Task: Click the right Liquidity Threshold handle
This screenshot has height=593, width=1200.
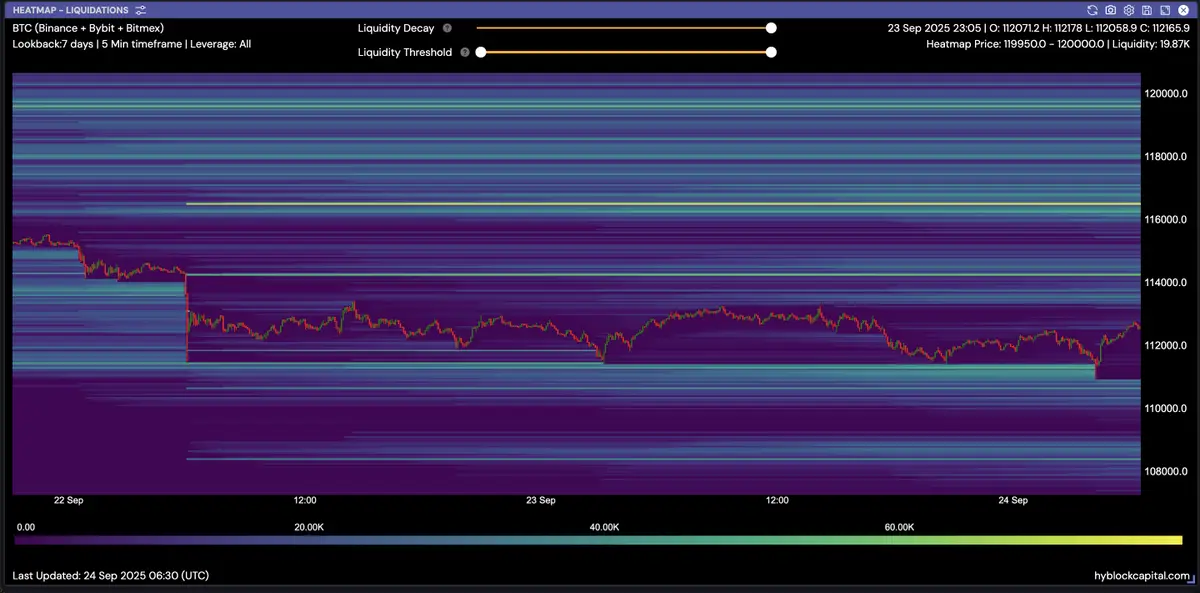Action: 771,52
